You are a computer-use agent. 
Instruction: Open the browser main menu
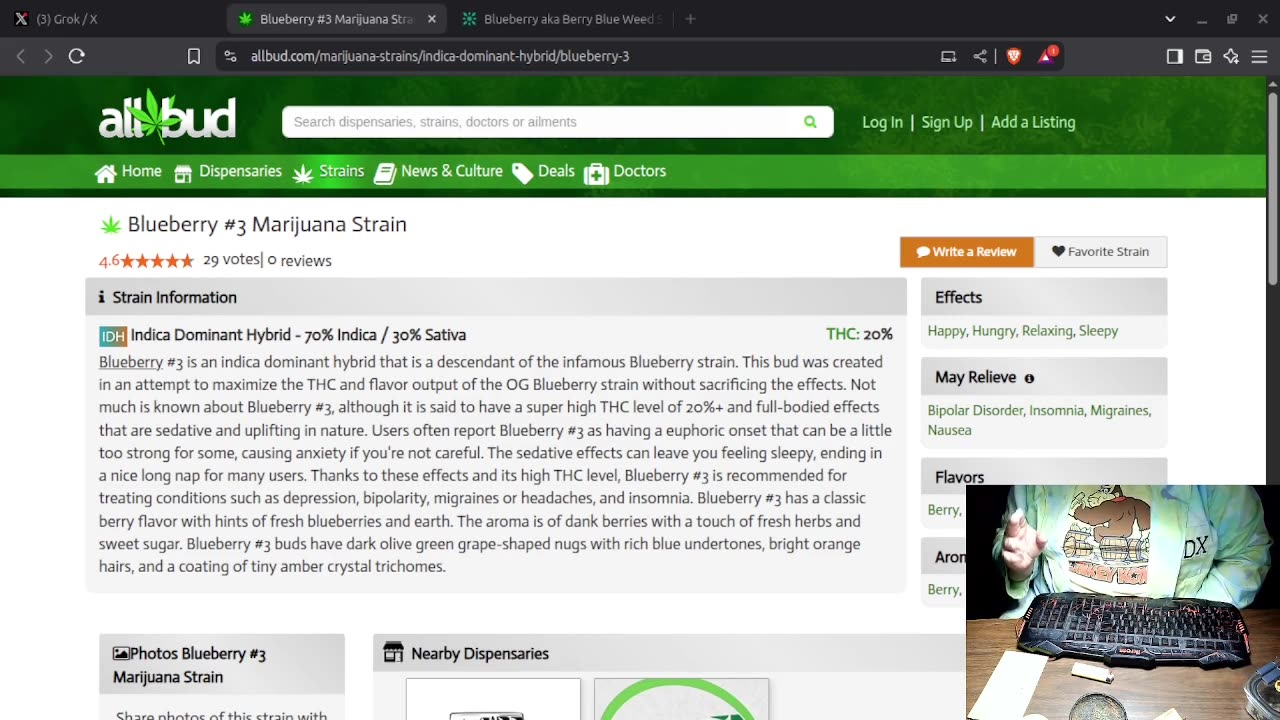pos(1259,57)
